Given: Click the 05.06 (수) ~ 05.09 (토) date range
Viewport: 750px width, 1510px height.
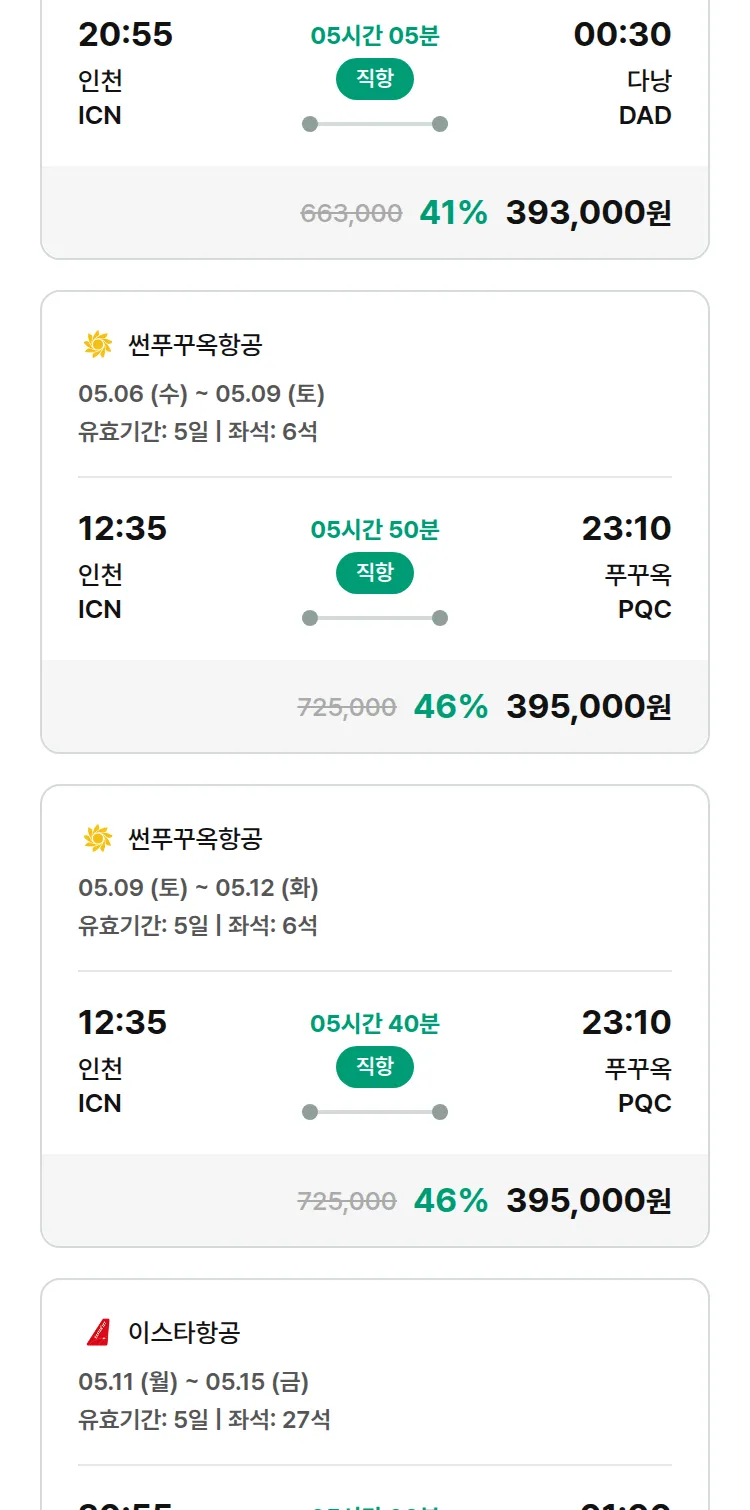Looking at the screenshot, I should click(201, 394).
